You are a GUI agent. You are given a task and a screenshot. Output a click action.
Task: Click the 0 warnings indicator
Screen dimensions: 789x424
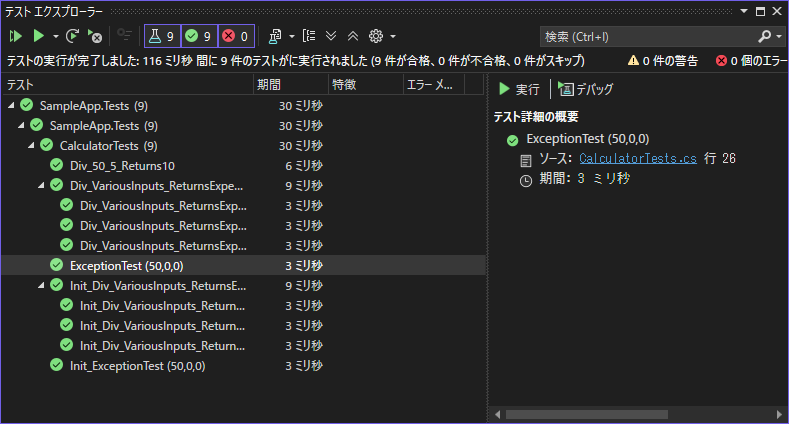click(x=663, y=61)
